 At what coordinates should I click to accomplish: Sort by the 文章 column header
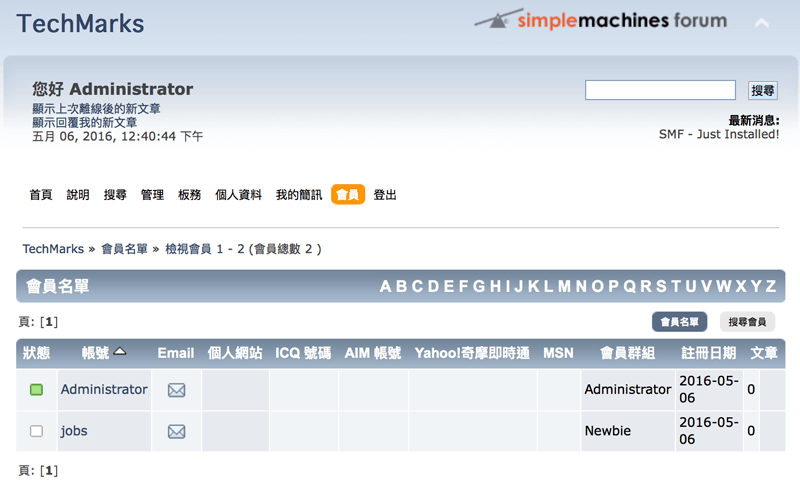pyautogui.click(x=764, y=353)
